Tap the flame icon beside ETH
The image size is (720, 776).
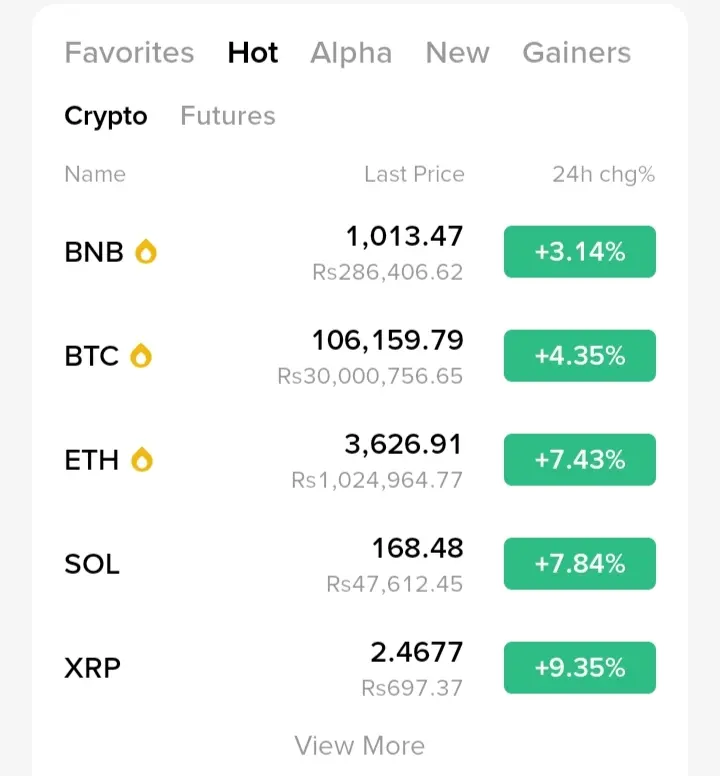(142, 460)
